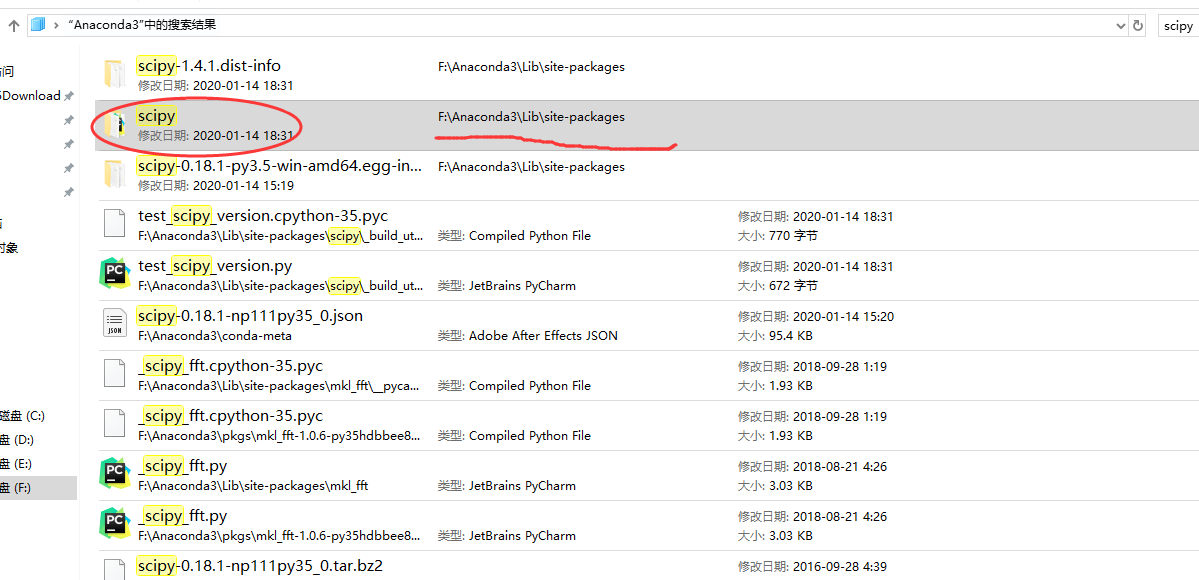Screen dimensions: 1199x580
Task: Open drive (E:) in the sidebar
Action: click(16, 464)
